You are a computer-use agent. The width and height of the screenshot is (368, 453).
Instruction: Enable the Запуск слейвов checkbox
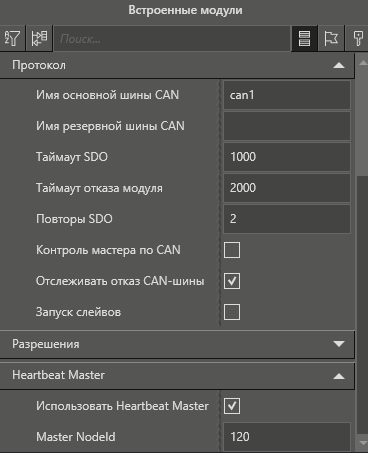(232, 312)
